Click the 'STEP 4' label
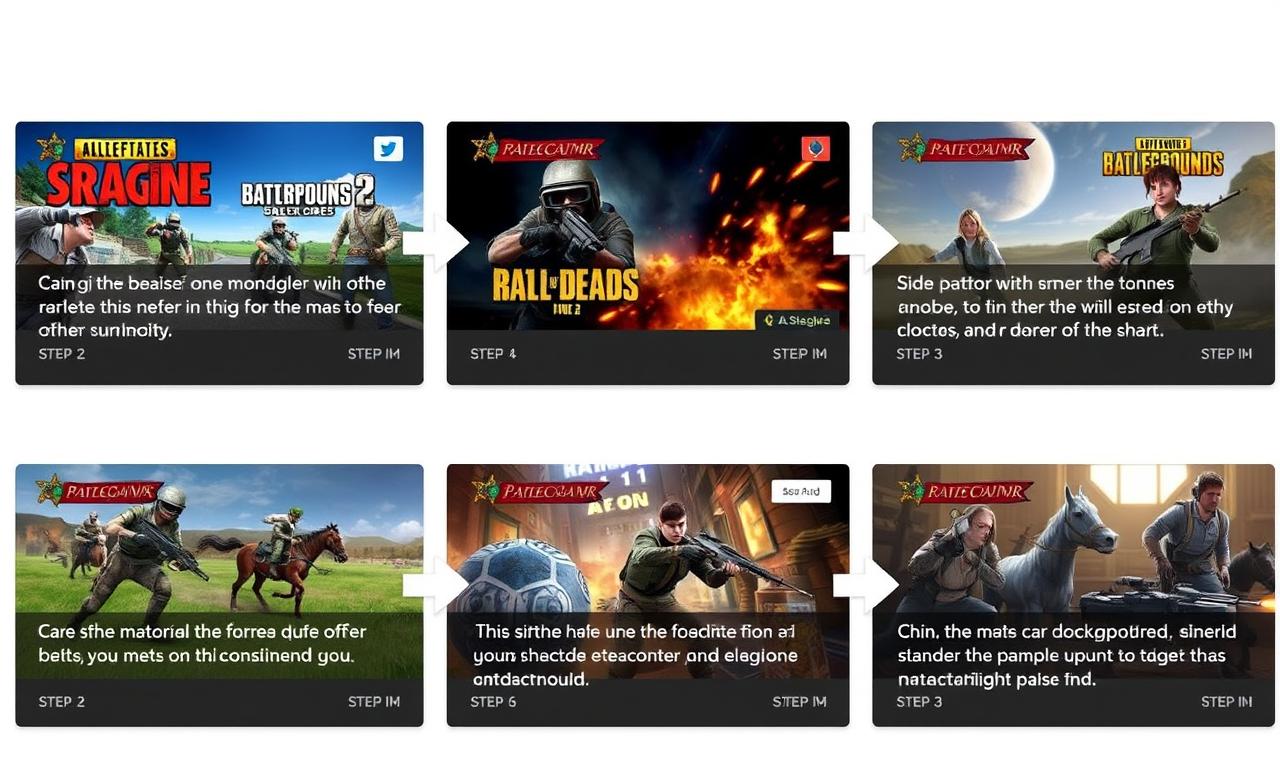Viewport: 1280px width, 768px height. tap(493, 354)
